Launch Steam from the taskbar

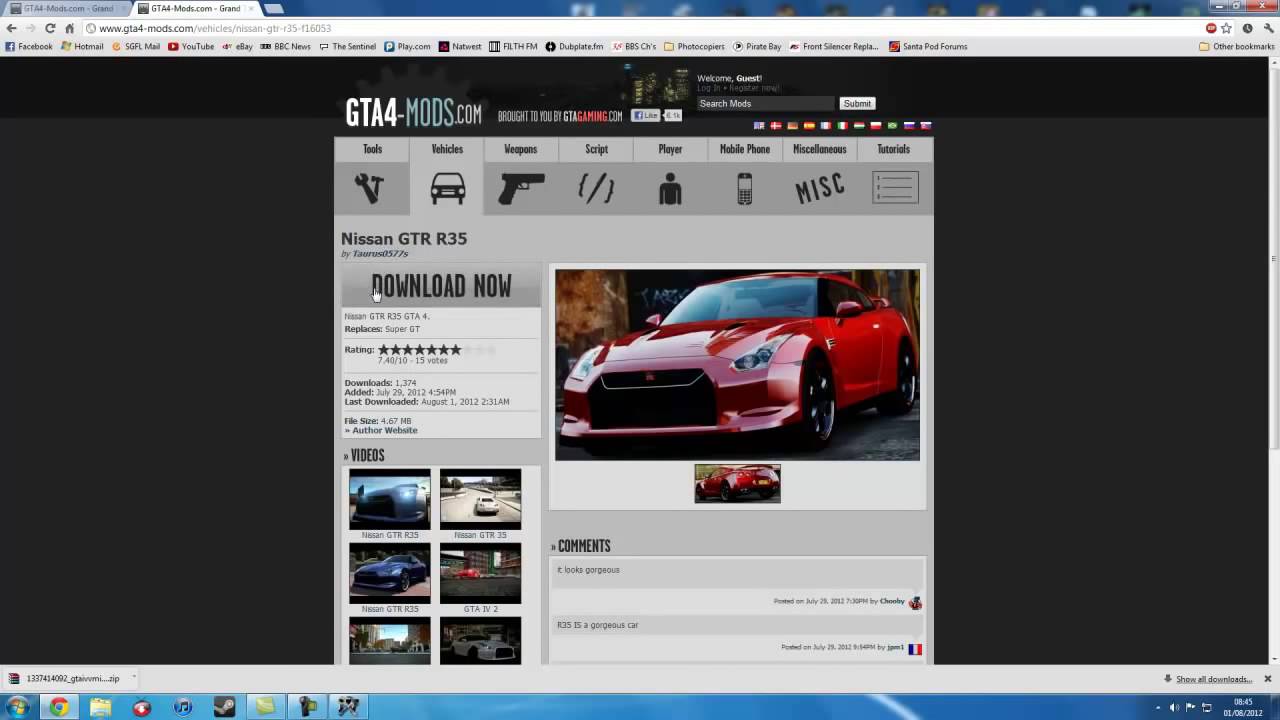pyautogui.click(x=224, y=707)
